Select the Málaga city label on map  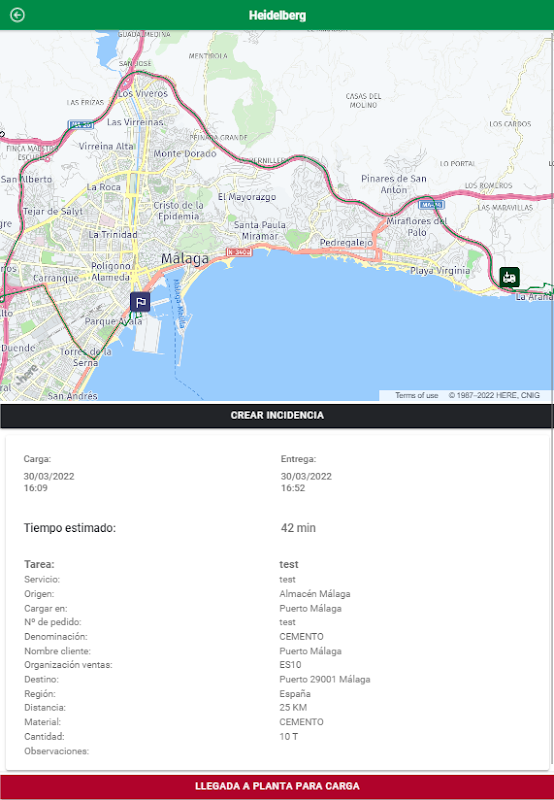click(185, 259)
